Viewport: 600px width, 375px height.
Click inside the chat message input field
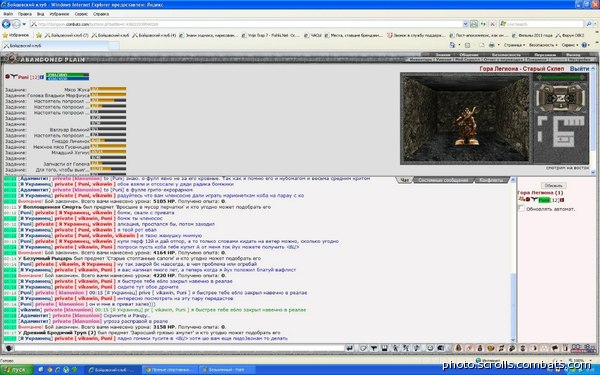(x=179, y=348)
